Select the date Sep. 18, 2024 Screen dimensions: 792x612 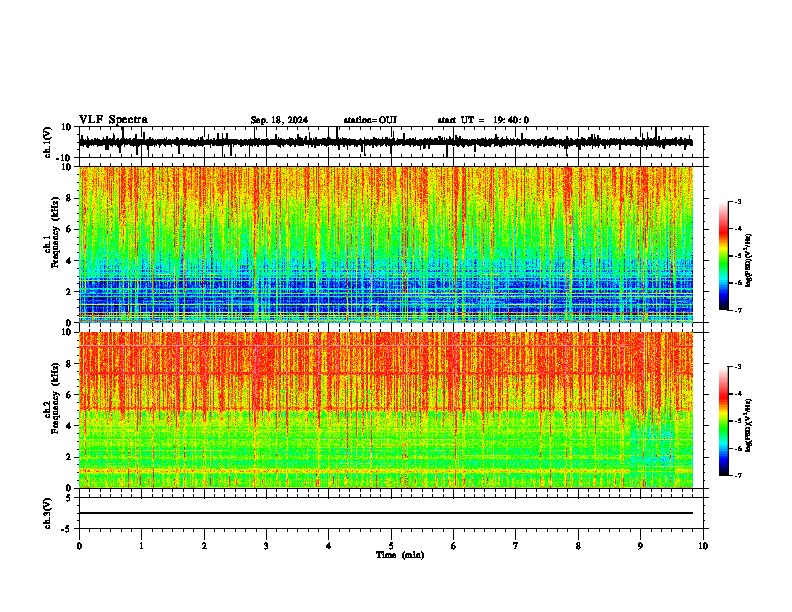pos(279,120)
